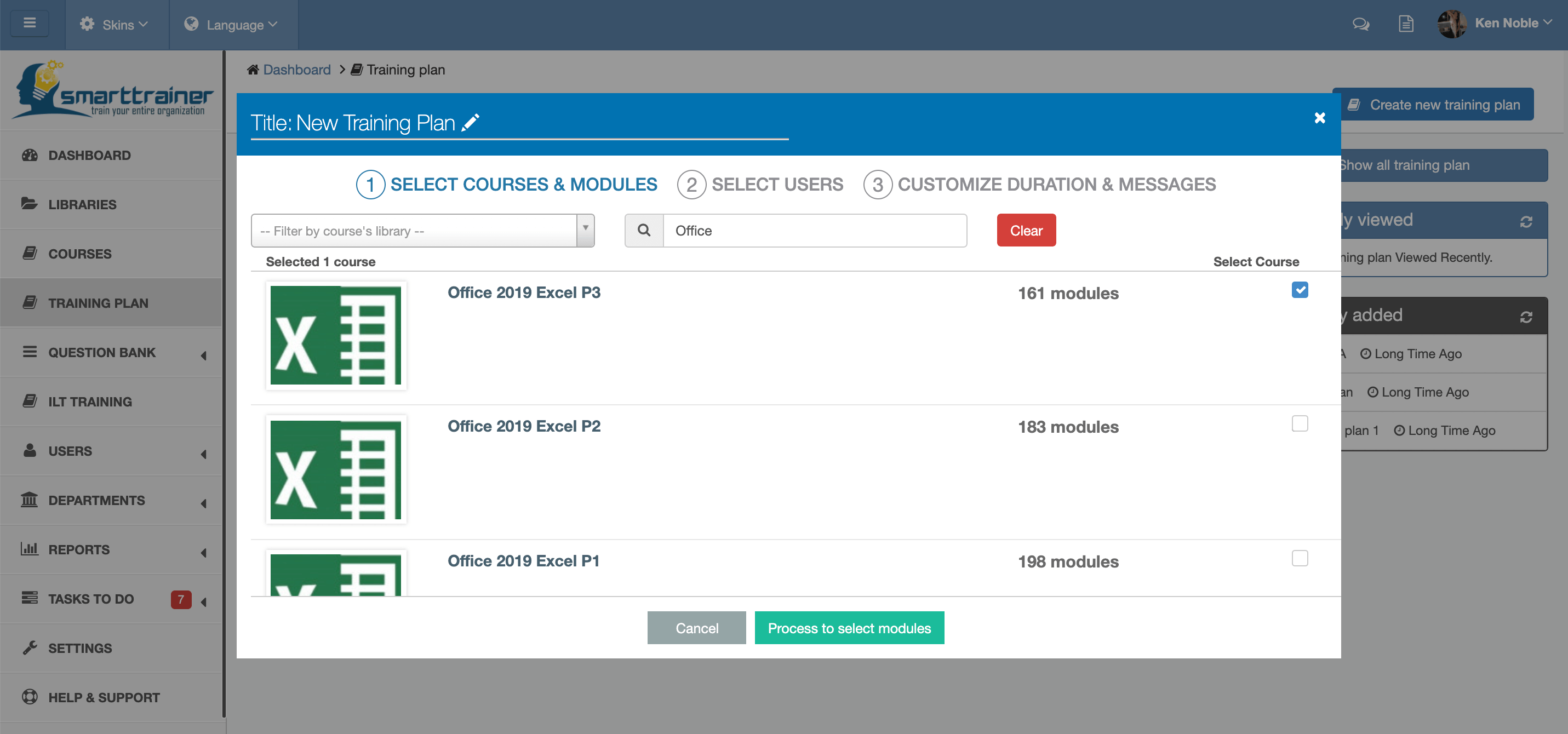The height and width of the screenshot is (734, 1568).
Task: Click the red Clear button
Action: (x=1026, y=230)
